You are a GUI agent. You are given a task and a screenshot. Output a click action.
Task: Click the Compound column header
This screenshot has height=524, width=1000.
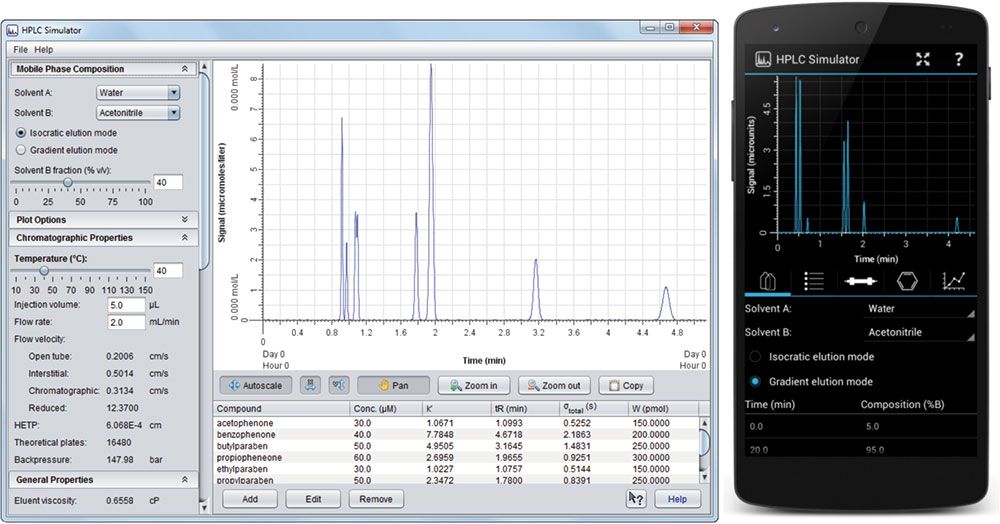tap(282, 409)
